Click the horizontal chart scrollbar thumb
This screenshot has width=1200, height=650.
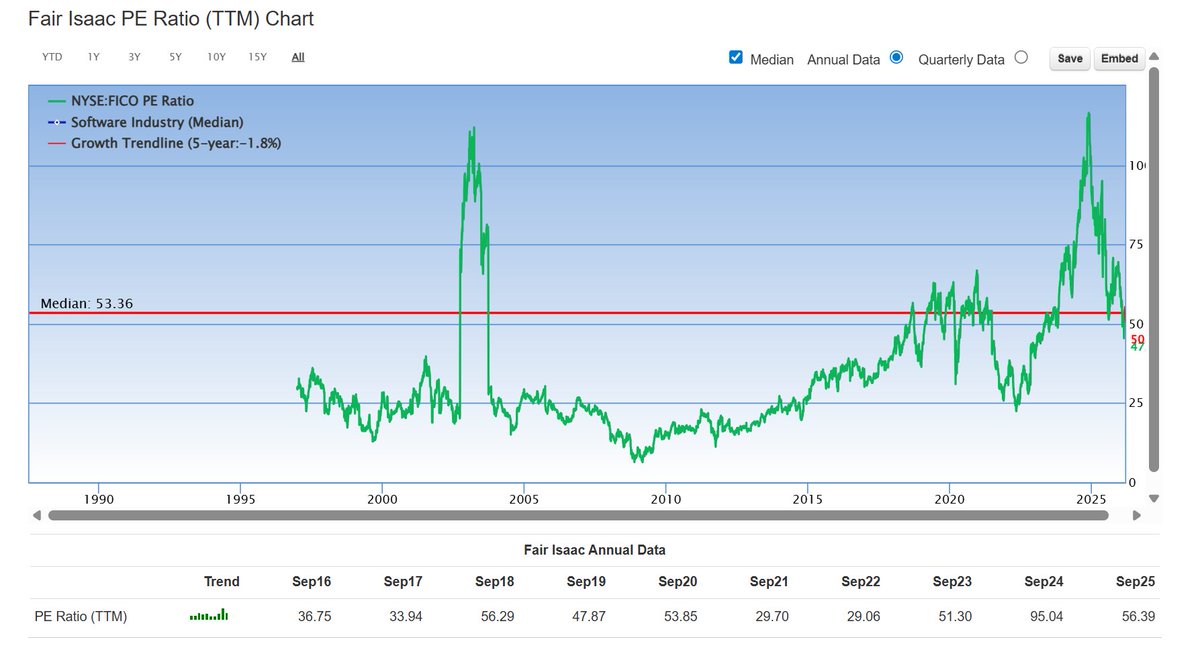[578, 516]
